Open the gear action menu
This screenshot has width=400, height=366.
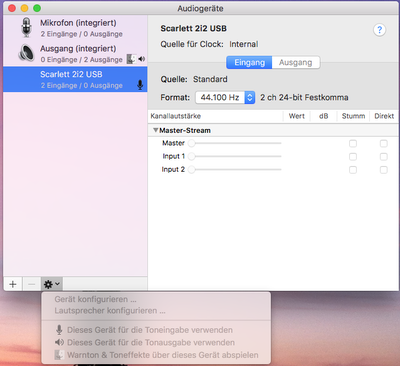(52, 284)
